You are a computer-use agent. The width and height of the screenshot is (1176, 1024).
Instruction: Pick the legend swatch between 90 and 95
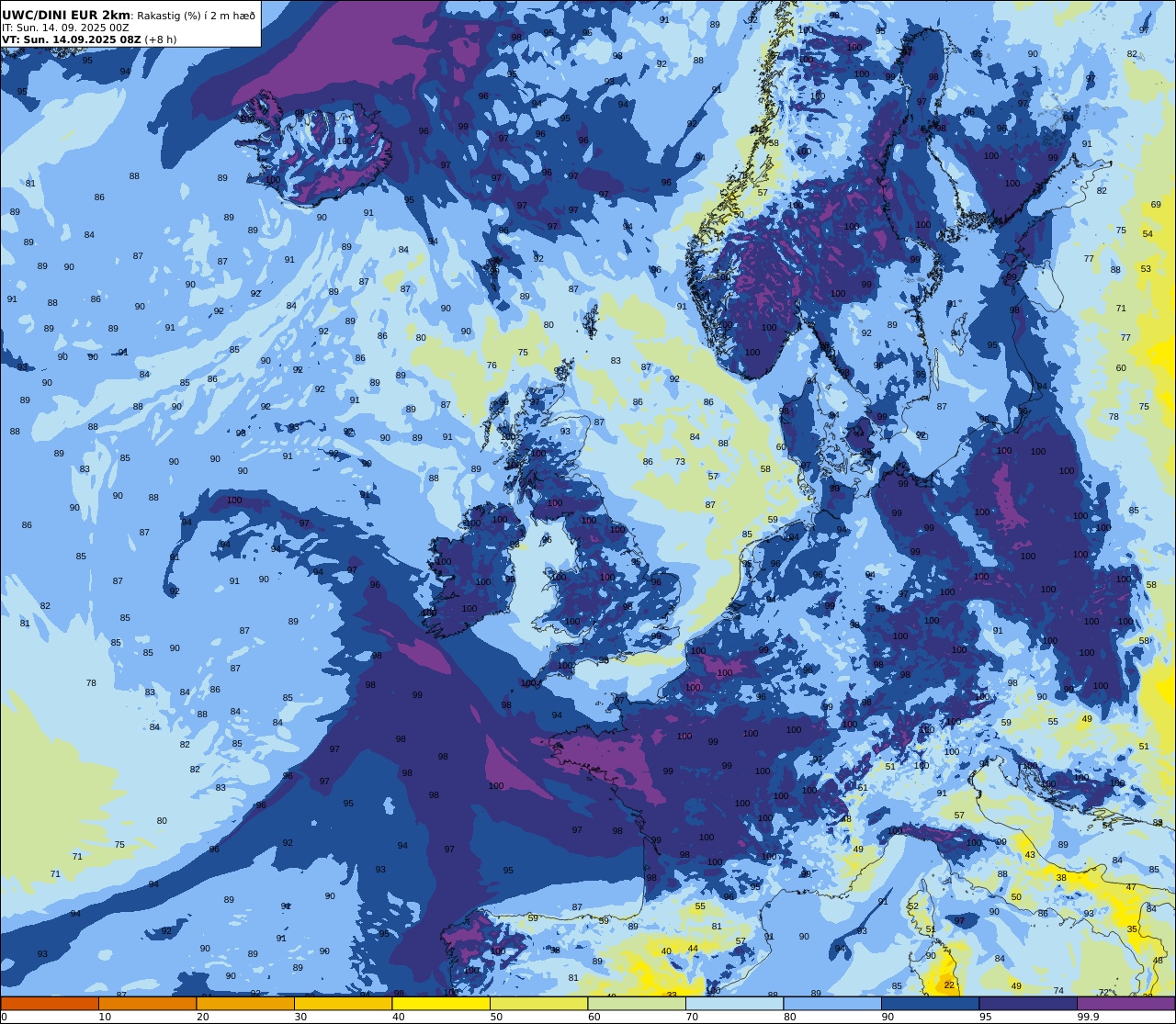pos(930,1003)
